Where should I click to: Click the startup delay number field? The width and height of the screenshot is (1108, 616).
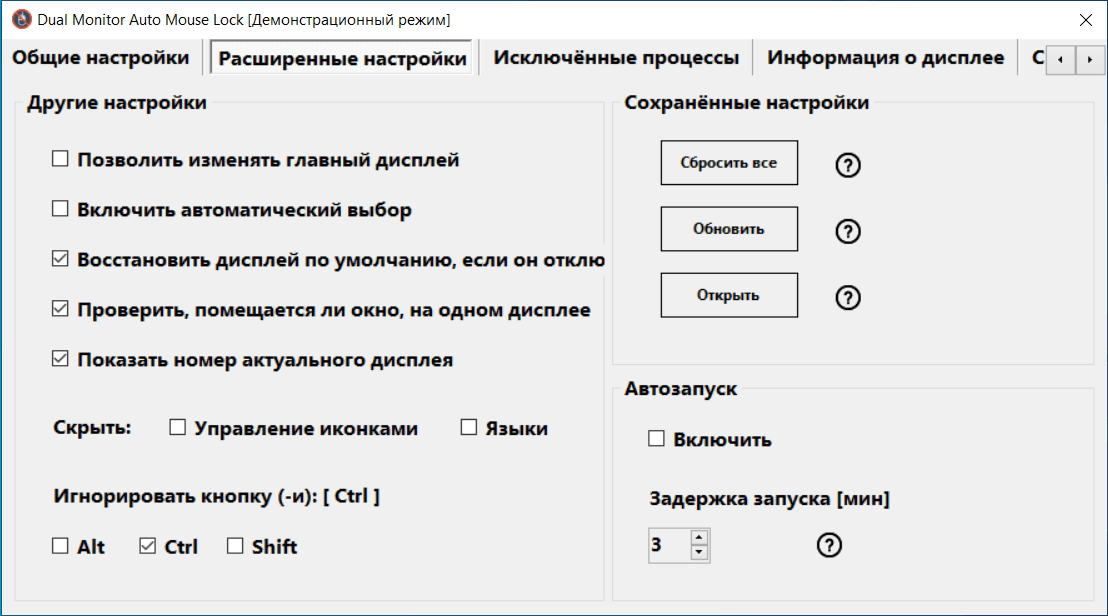(x=668, y=545)
